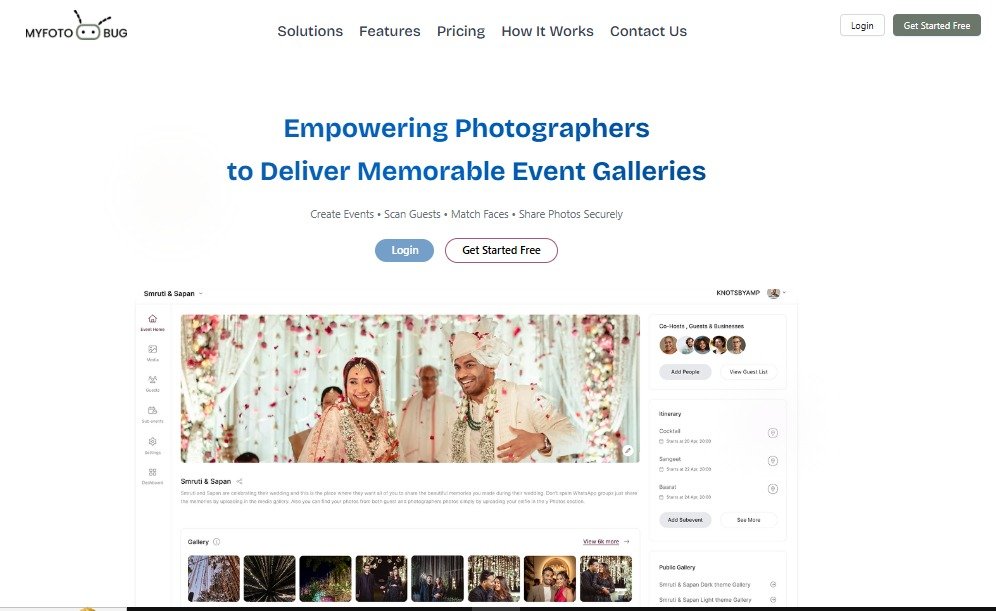Click the How It Works nav link
The height and width of the screenshot is (611, 996).
[x=547, y=31]
